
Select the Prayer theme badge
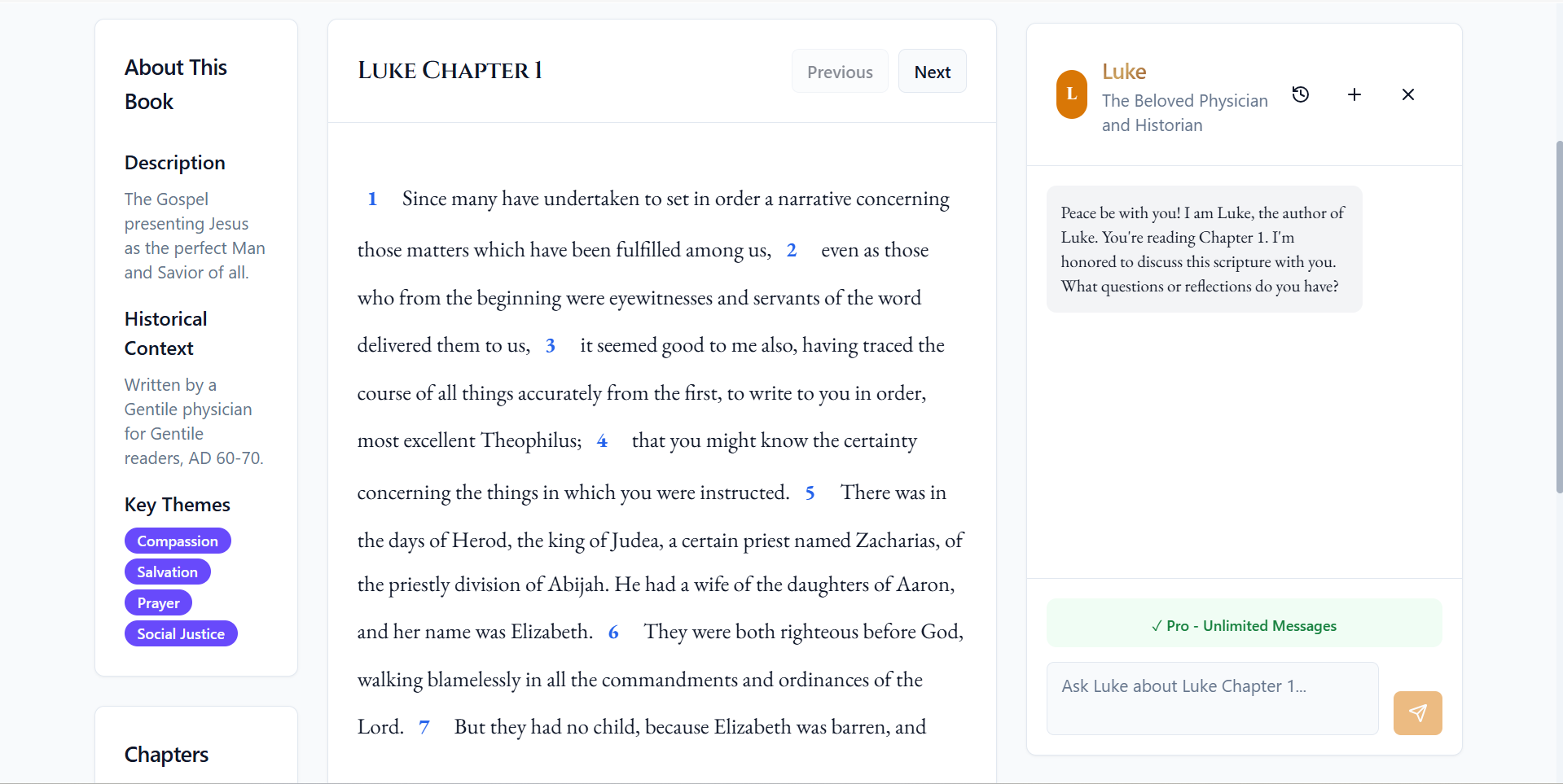click(x=158, y=602)
